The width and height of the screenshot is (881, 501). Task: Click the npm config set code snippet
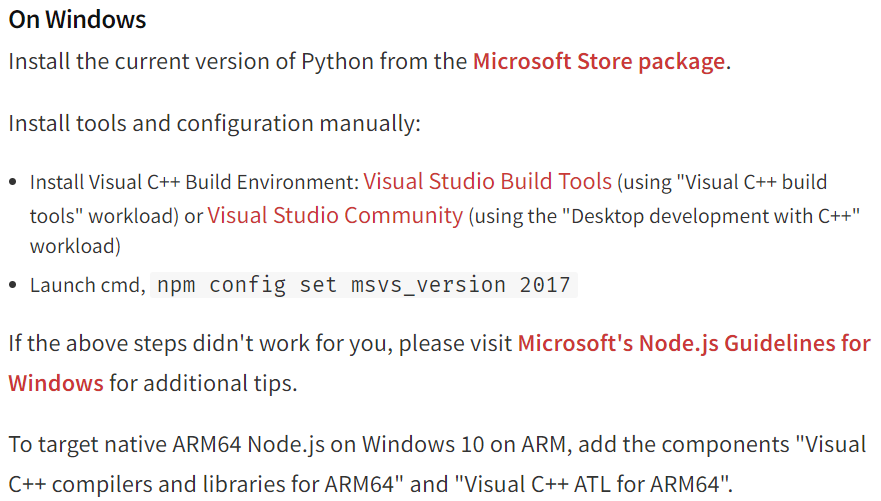[364, 285]
